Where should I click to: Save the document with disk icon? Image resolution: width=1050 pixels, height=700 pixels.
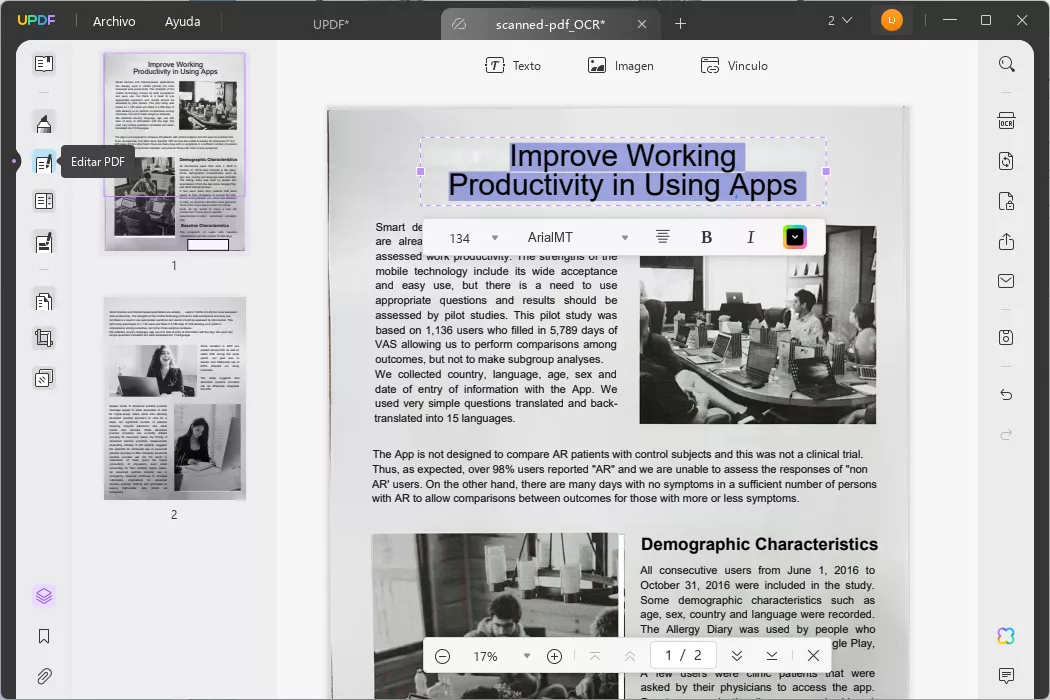1006,337
